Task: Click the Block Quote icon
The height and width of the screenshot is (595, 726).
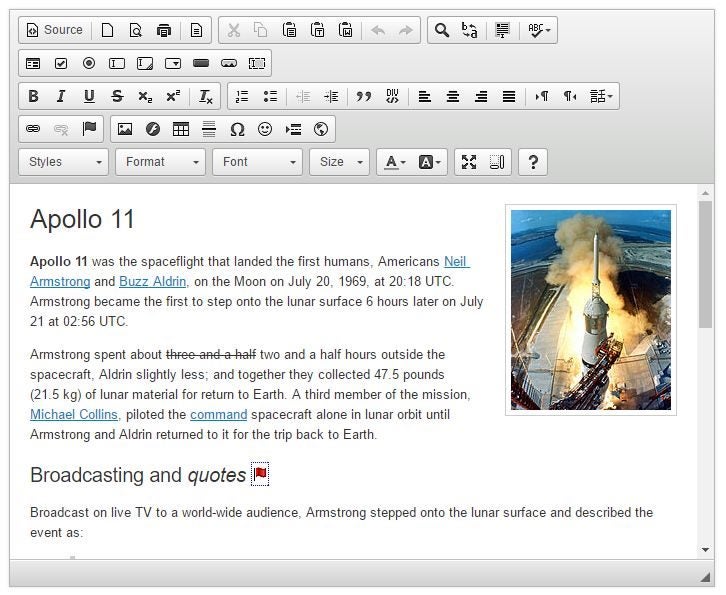Action: click(364, 96)
